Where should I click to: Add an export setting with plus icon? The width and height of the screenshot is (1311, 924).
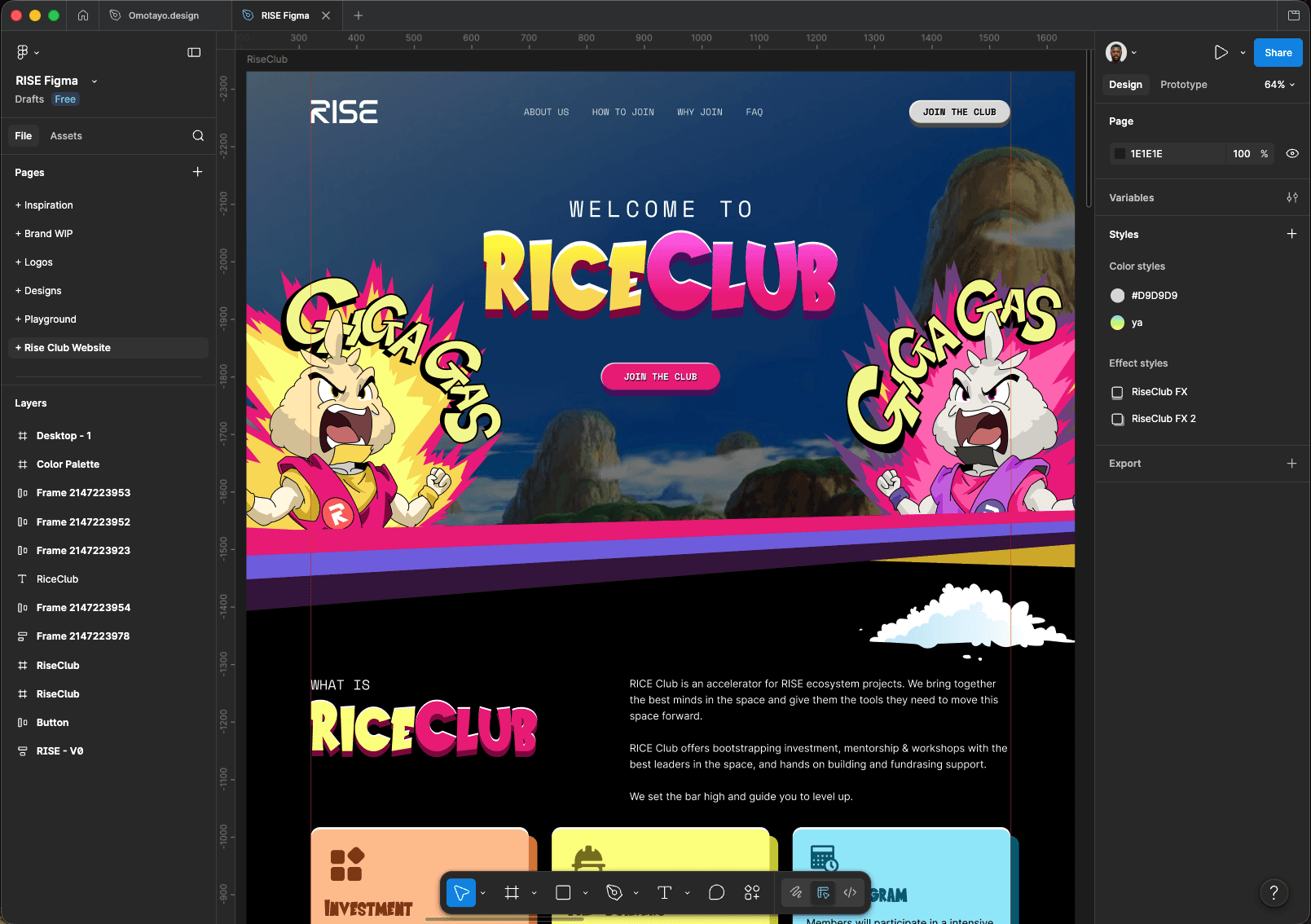1291,464
